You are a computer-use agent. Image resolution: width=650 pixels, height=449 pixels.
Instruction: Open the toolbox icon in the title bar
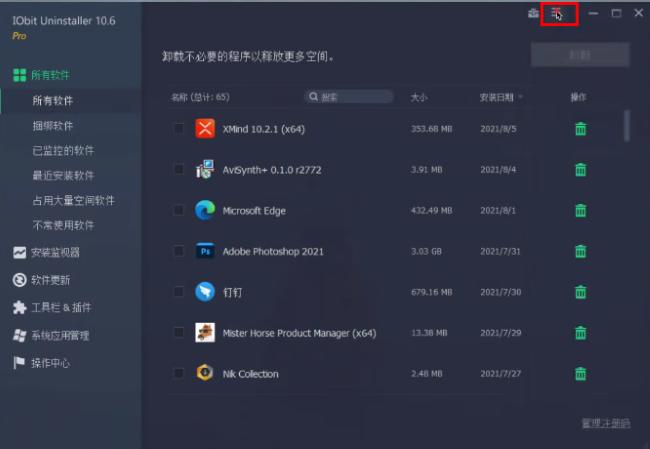[x=533, y=13]
